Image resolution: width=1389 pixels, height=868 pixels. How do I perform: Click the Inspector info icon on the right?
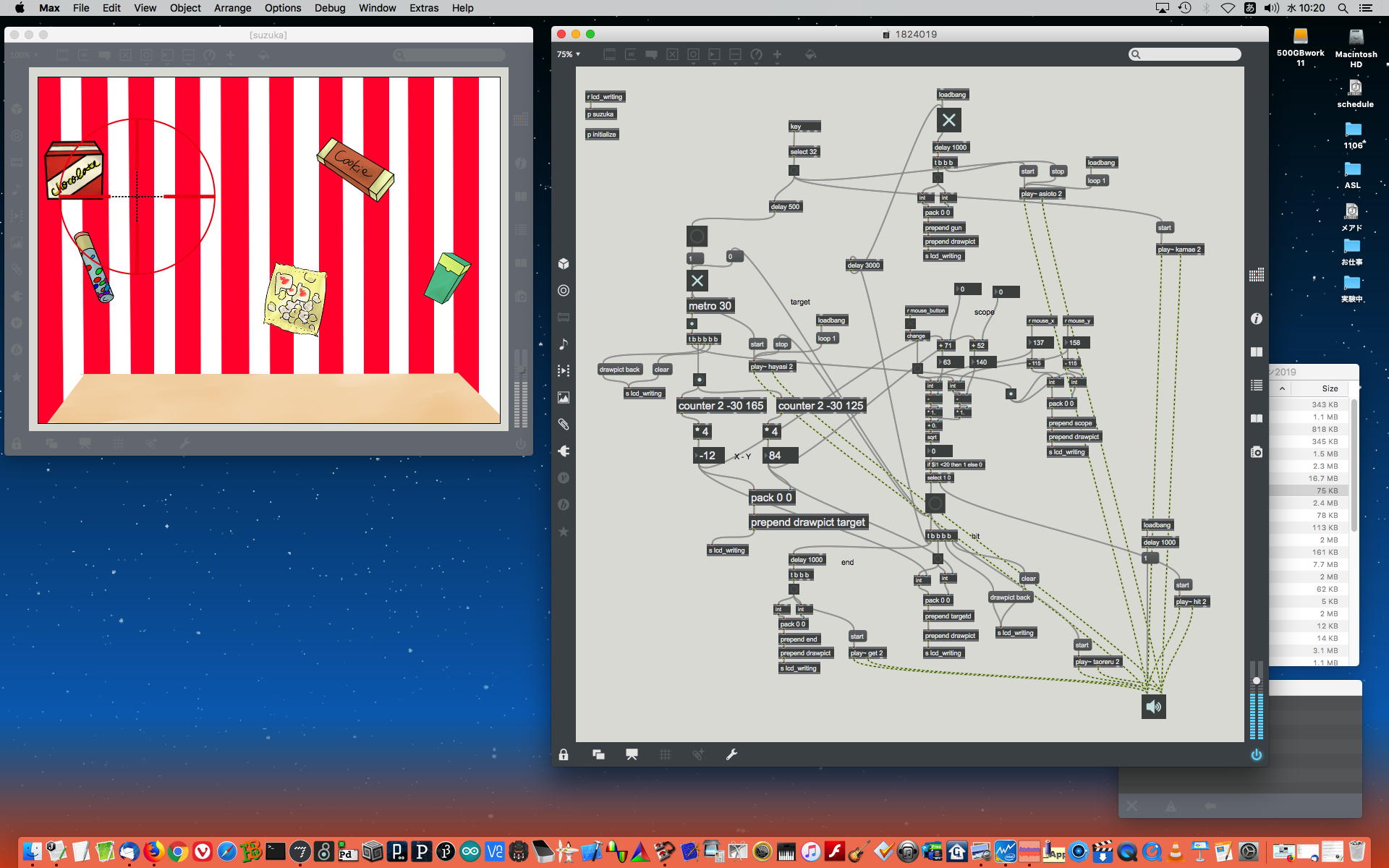coord(1257,318)
